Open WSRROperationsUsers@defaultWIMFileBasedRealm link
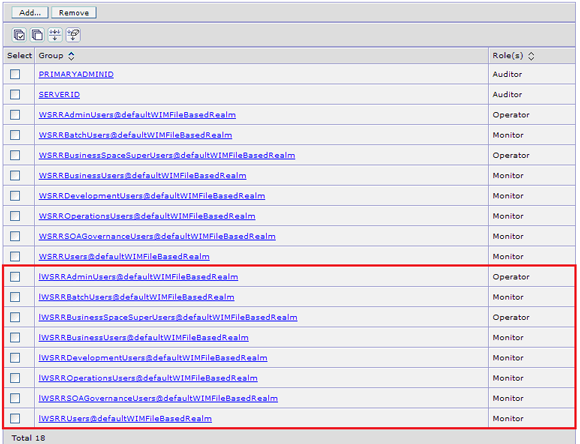580x444 pixels. click(x=147, y=216)
